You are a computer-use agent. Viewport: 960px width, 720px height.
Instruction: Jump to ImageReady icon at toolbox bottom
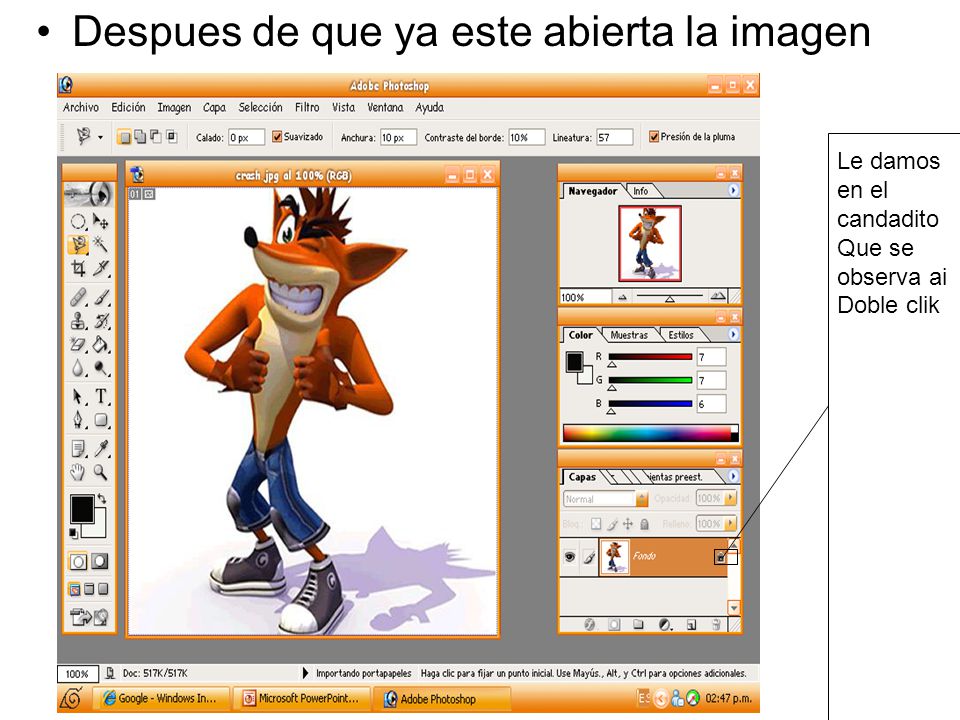pyautogui.click(x=89, y=617)
